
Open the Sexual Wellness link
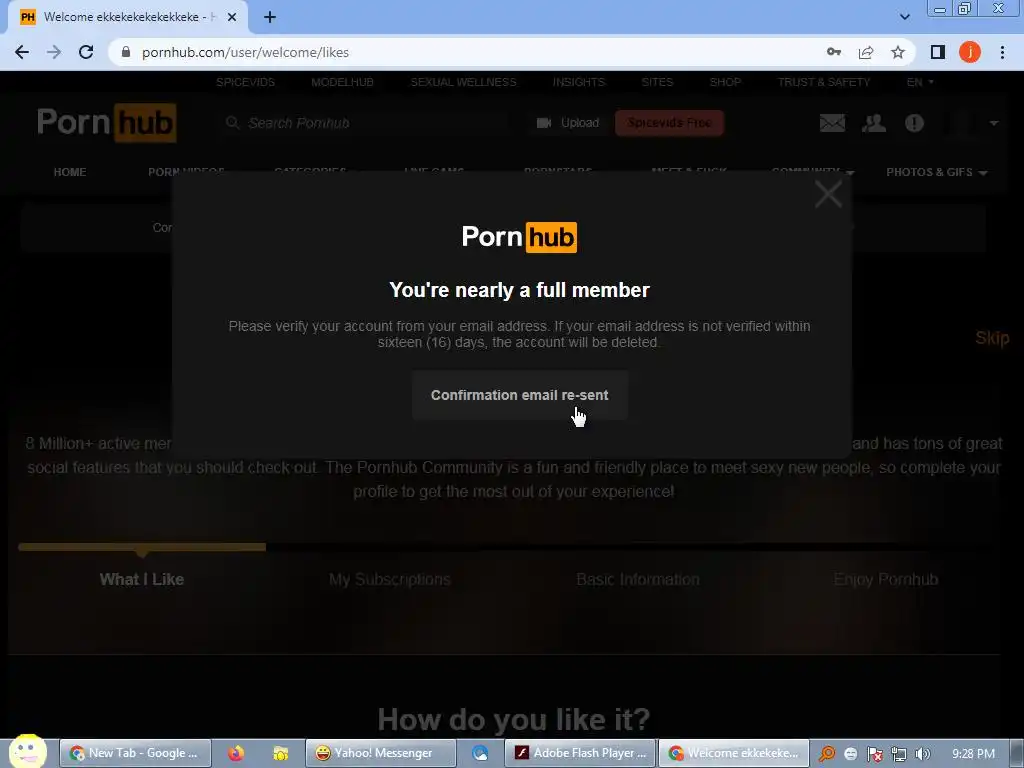click(463, 82)
